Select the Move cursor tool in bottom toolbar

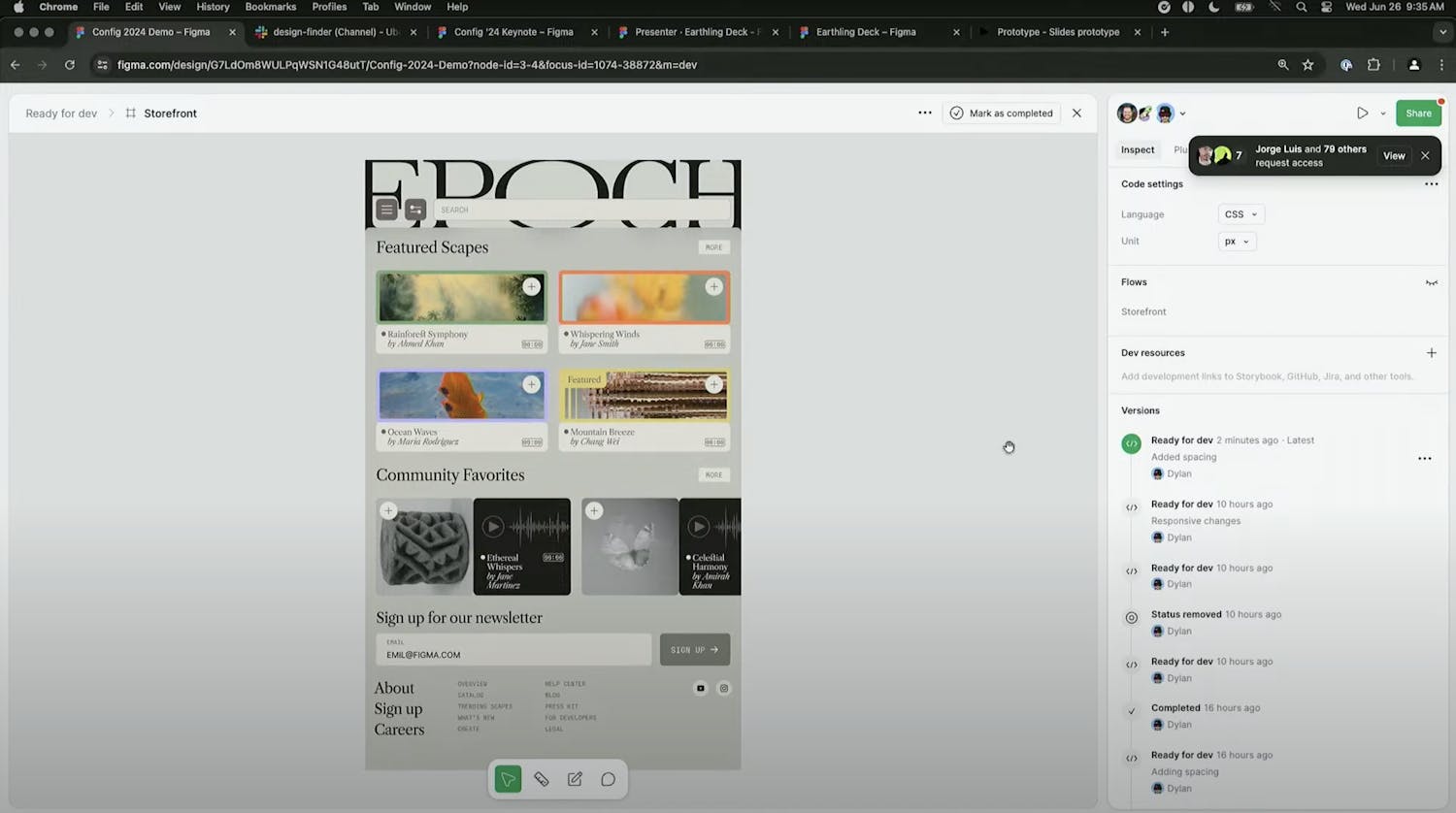pyautogui.click(x=508, y=779)
